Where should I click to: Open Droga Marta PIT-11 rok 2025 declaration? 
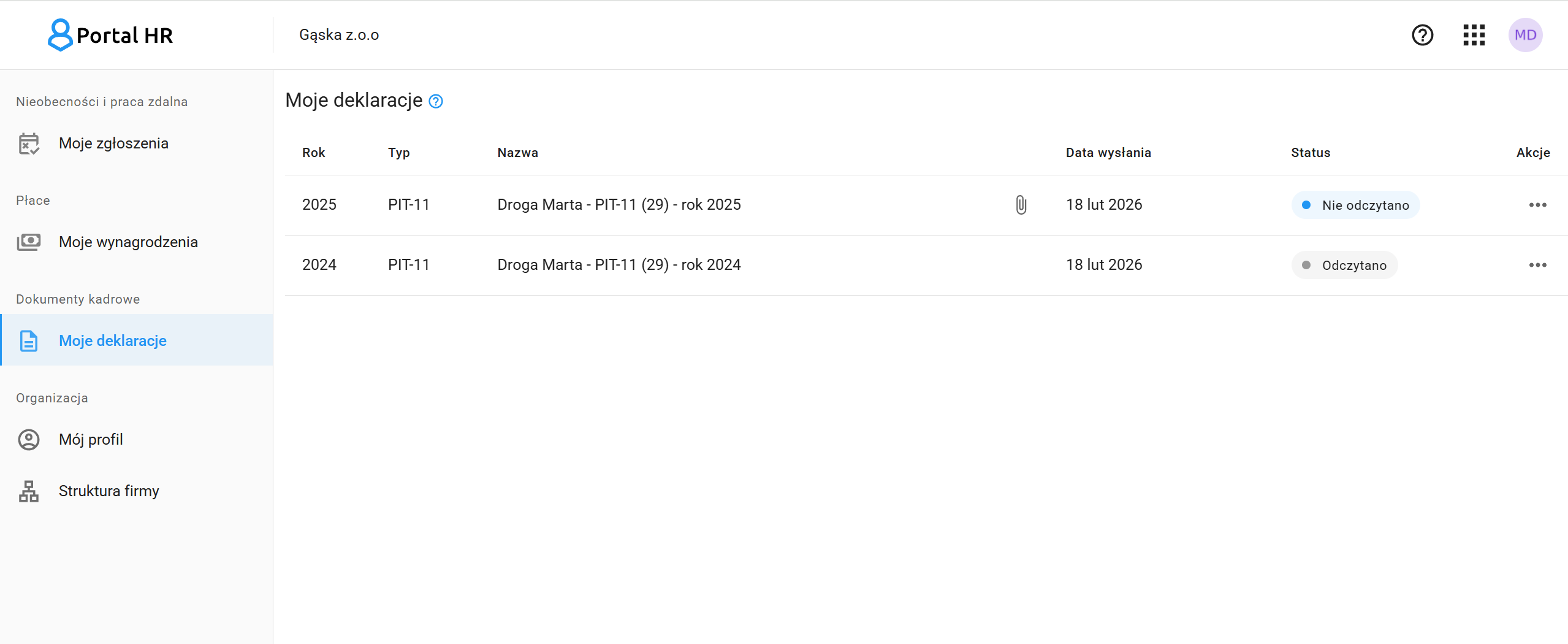(x=619, y=205)
